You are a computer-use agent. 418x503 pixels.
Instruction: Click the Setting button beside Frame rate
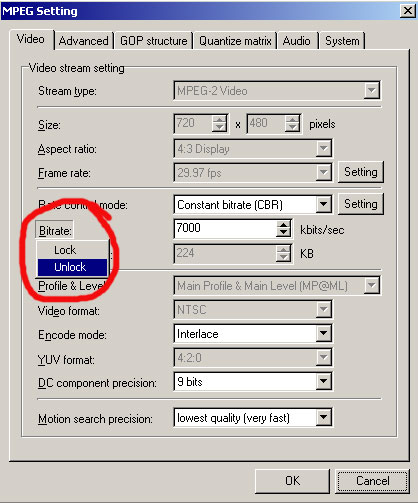[361, 172]
